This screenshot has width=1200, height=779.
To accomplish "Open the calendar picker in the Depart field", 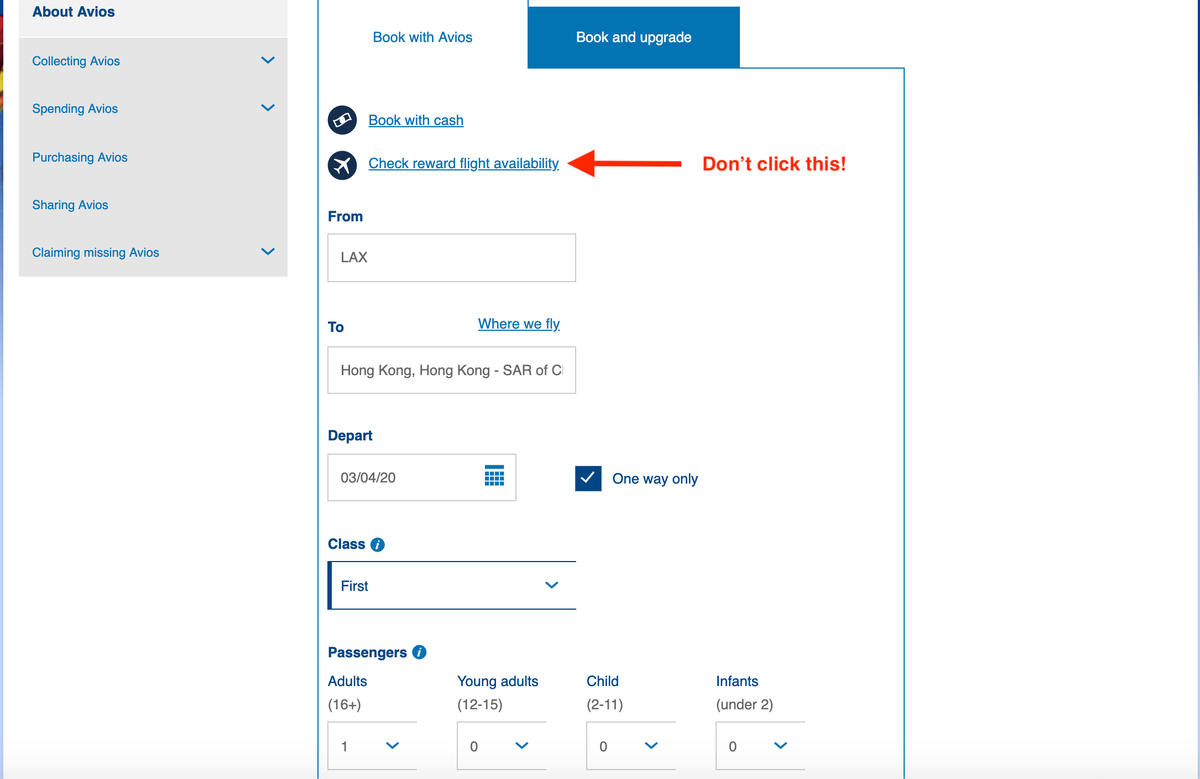I will [x=494, y=477].
